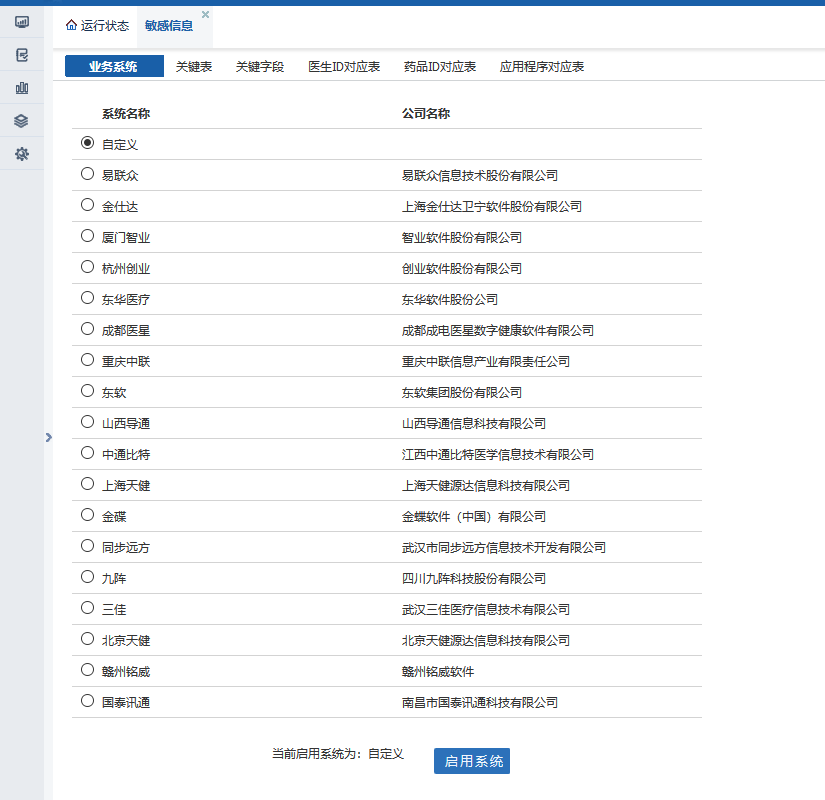825x800 pixels.
Task: Click company 山西导通信息科技有限公司
Action: coord(474,424)
